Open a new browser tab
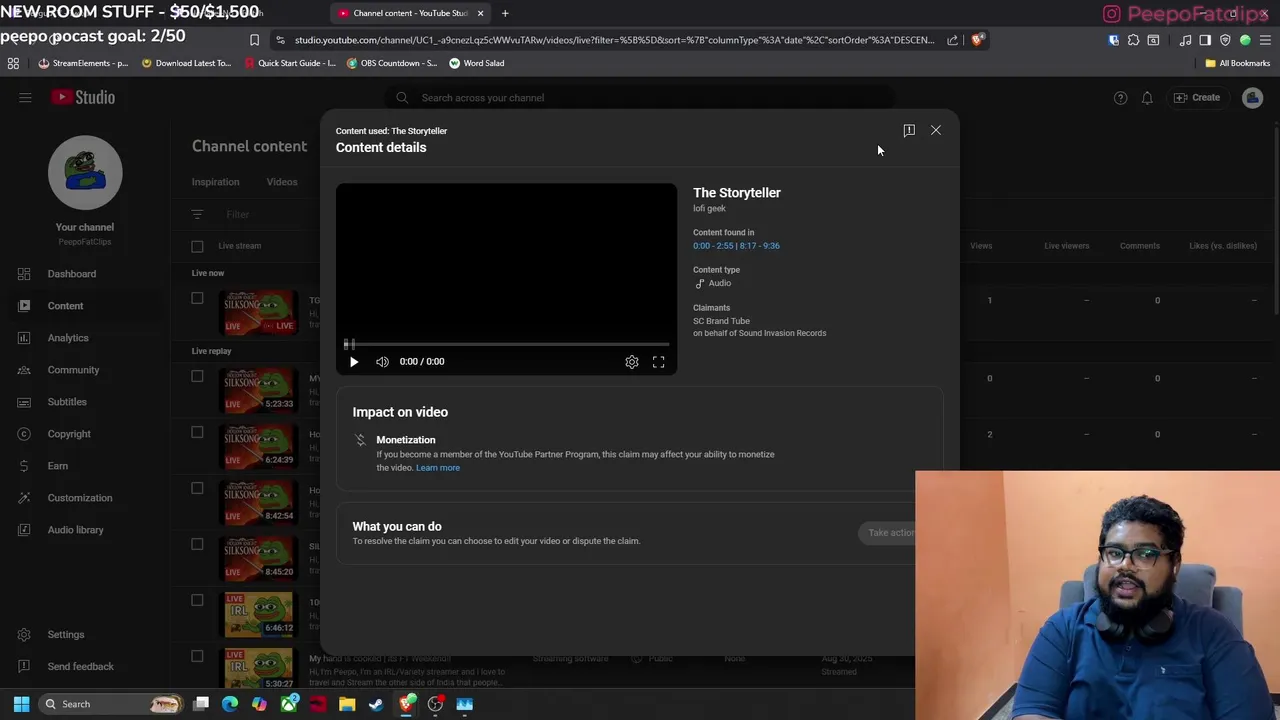This screenshot has width=1280, height=720. [x=505, y=13]
